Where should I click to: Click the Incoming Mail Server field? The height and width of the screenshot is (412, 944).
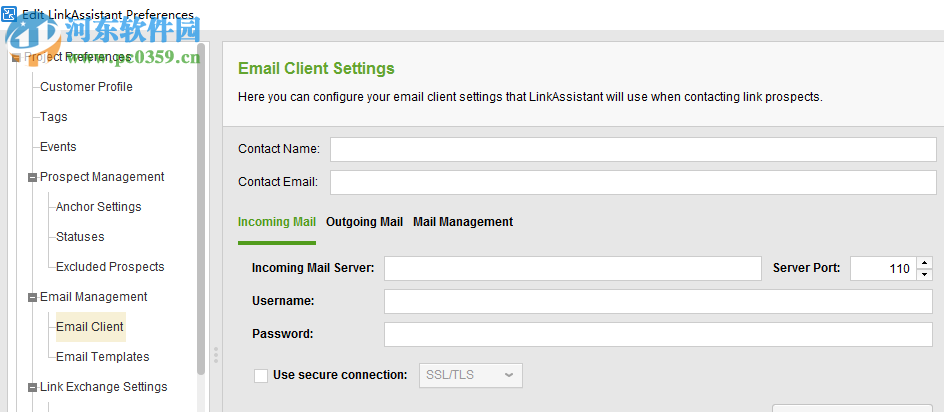[573, 268]
